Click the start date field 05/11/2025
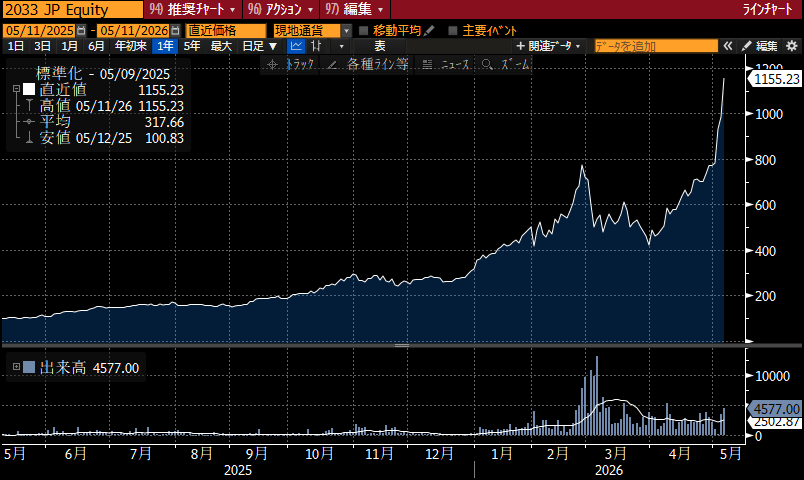 [x=39, y=31]
